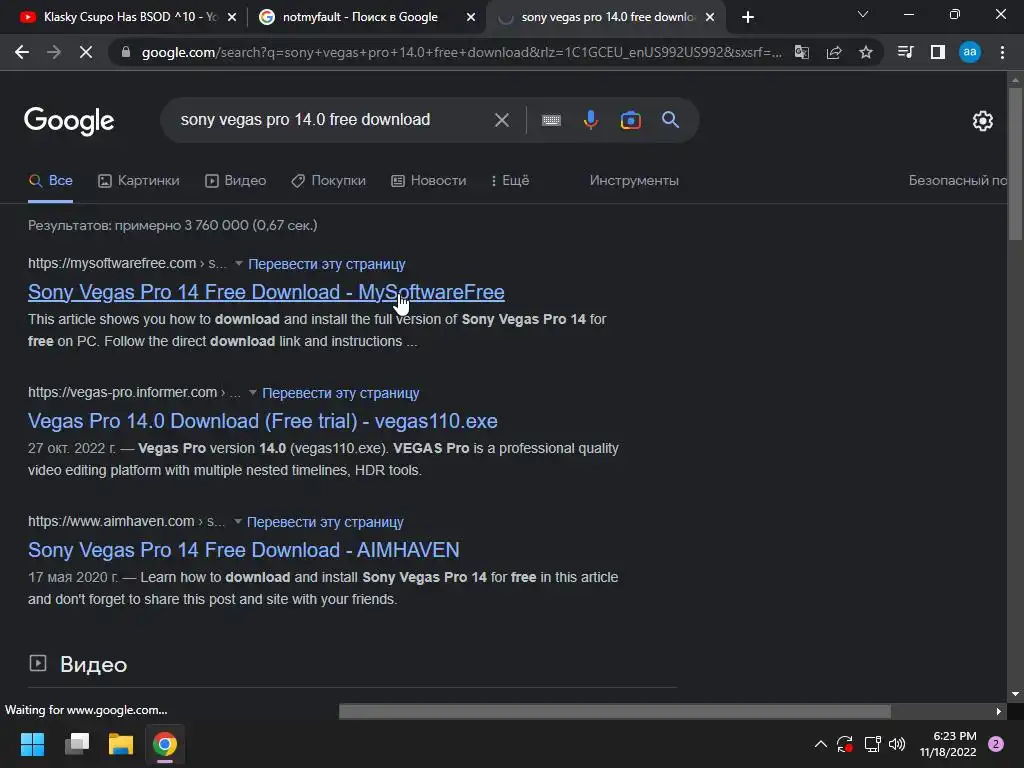Viewport: 1024px width, 768px height.
Task: Click the horizontal scrollbar thumb
Action: [615, 711]
